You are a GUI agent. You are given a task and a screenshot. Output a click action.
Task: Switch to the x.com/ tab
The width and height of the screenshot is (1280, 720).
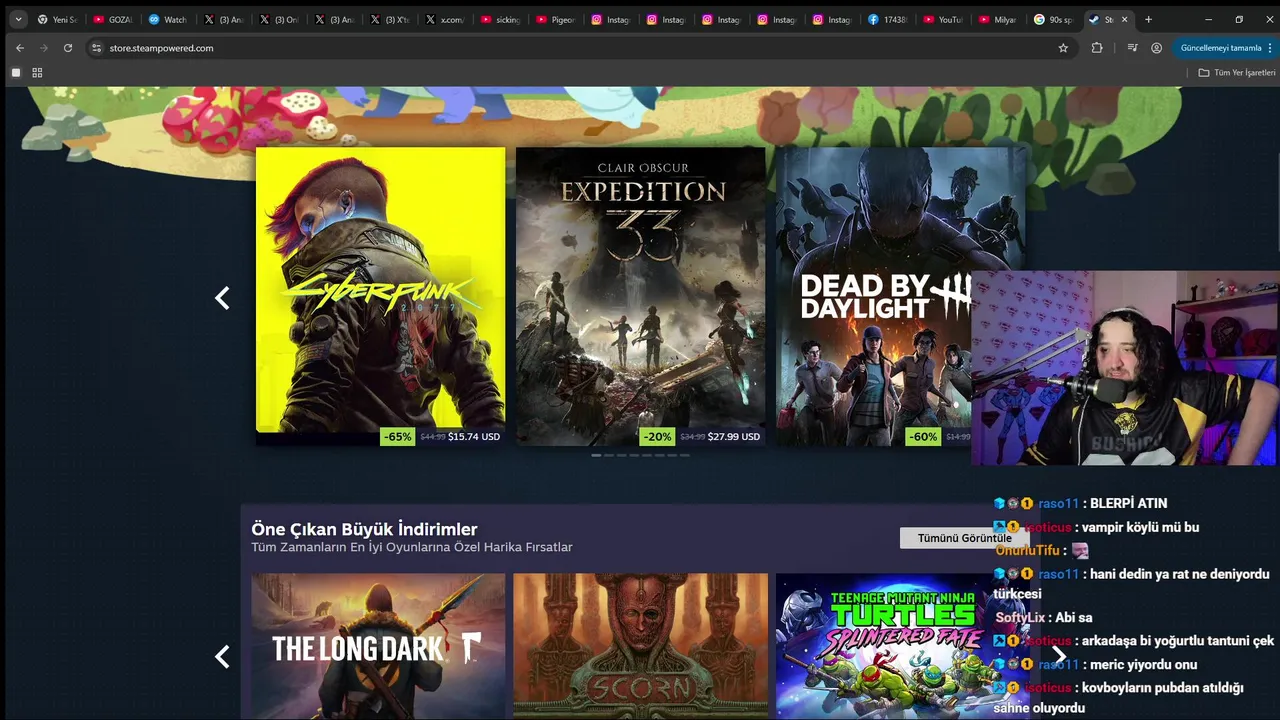(444, 19)
